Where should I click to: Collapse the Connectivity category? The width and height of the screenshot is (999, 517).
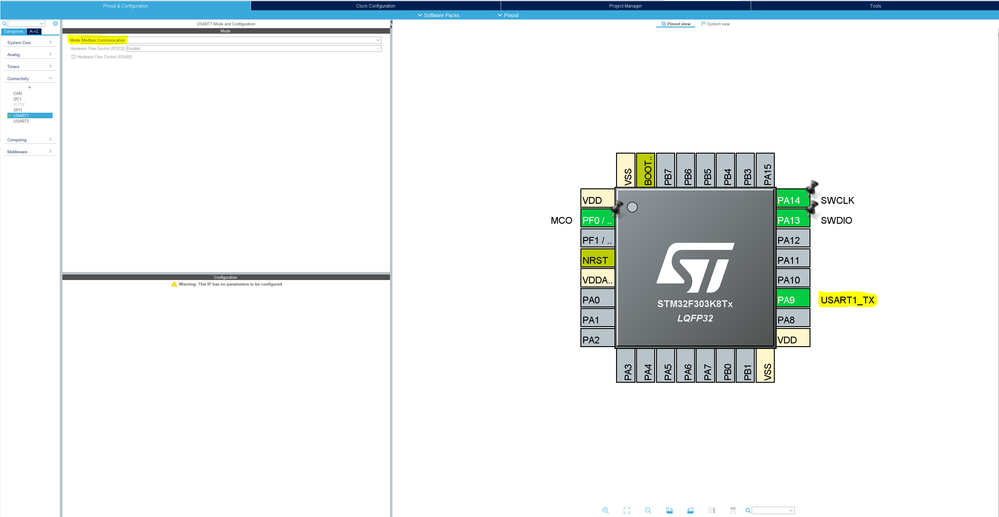29,78
